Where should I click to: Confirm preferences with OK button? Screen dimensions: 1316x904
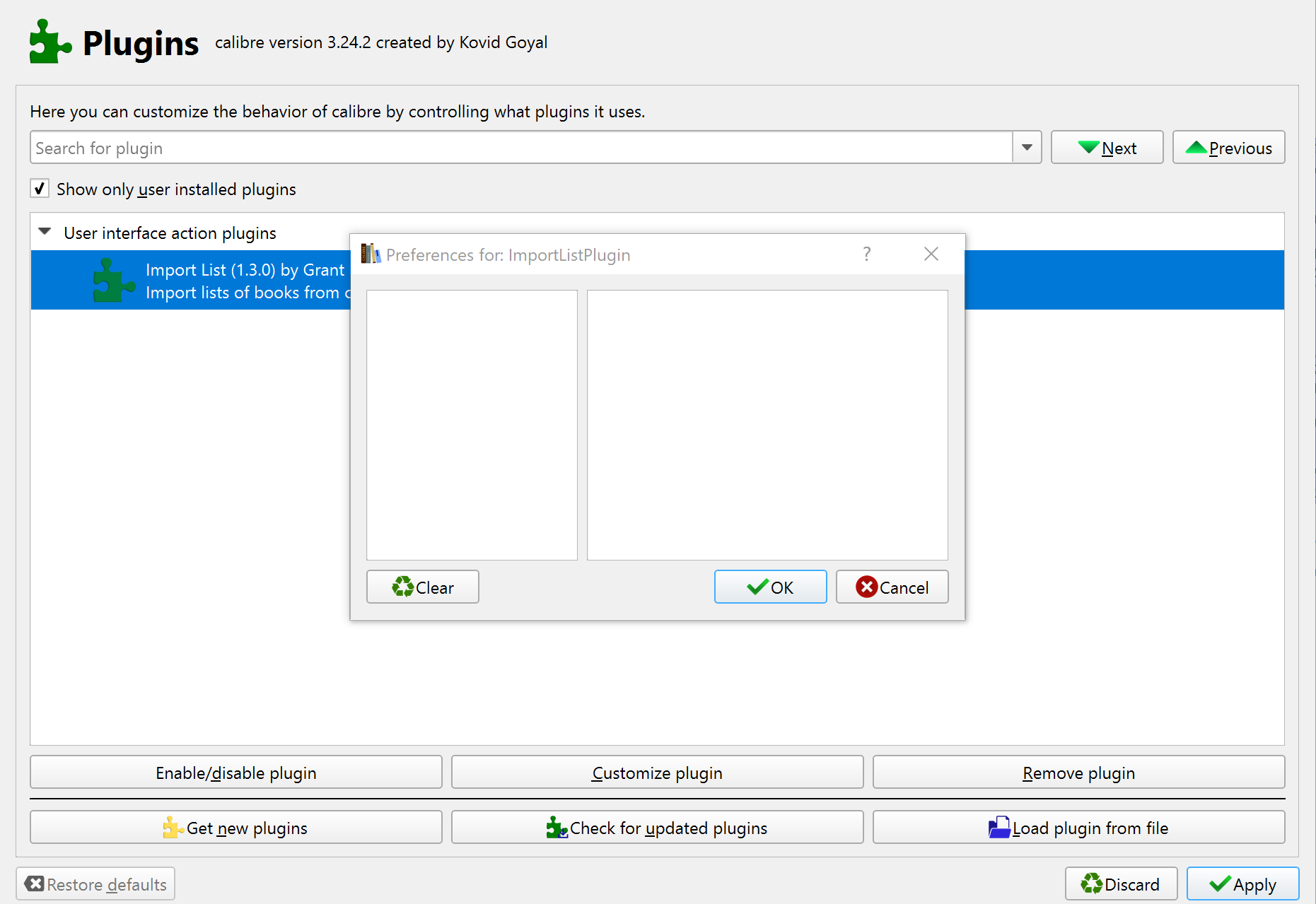click(770, 587)
